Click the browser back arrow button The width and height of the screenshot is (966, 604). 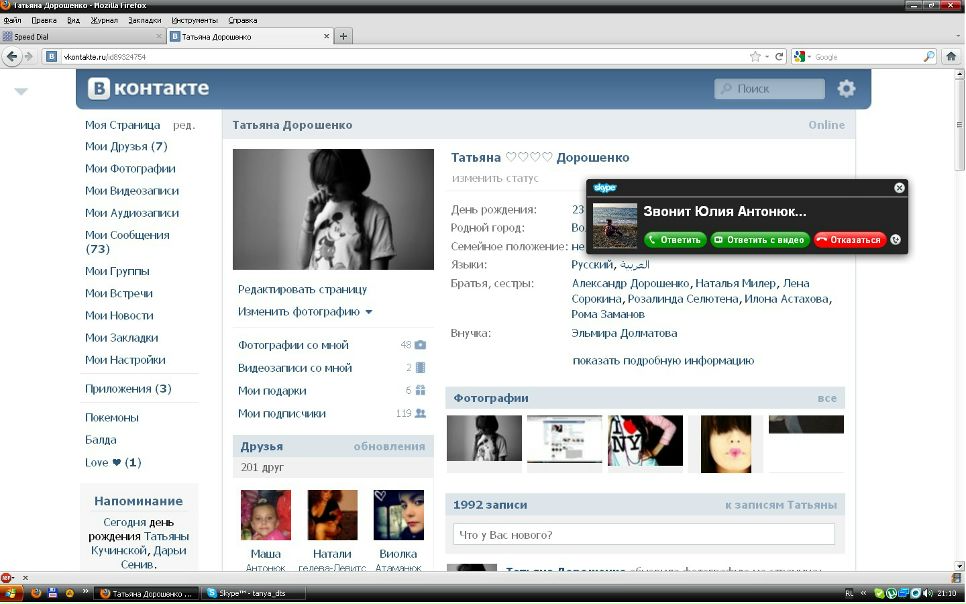[13, 57]
